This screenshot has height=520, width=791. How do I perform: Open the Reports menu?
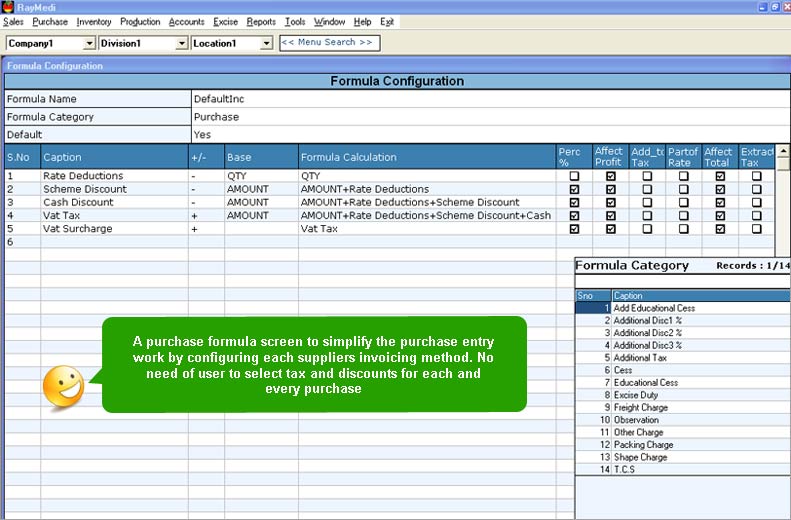coord(261,22)
